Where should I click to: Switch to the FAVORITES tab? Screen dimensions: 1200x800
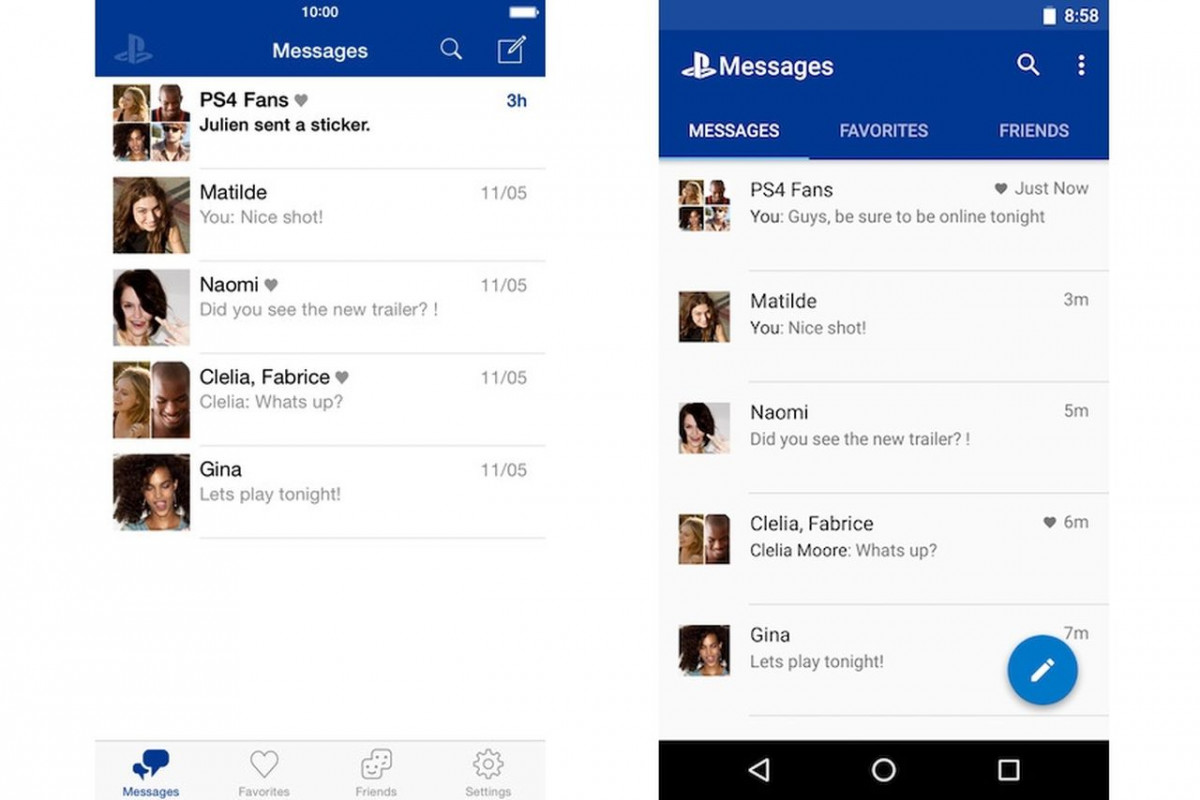[883, 130]
